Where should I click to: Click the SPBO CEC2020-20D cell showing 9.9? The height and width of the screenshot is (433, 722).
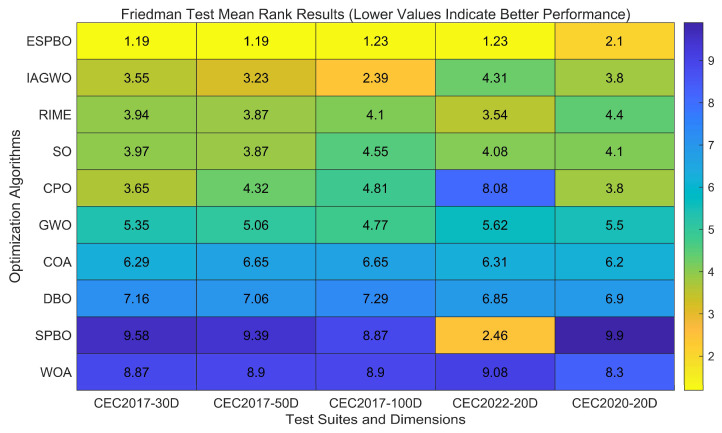(x=614, y=335)
